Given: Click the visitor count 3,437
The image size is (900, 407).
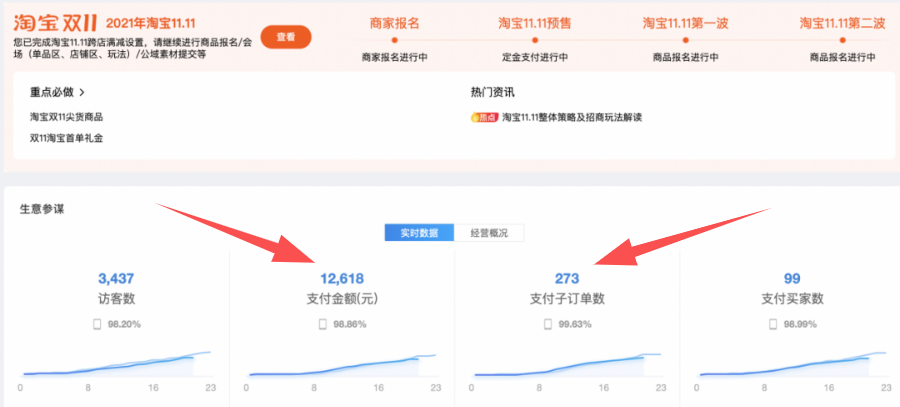Looking at the screenshot, I should click(116, 279).
